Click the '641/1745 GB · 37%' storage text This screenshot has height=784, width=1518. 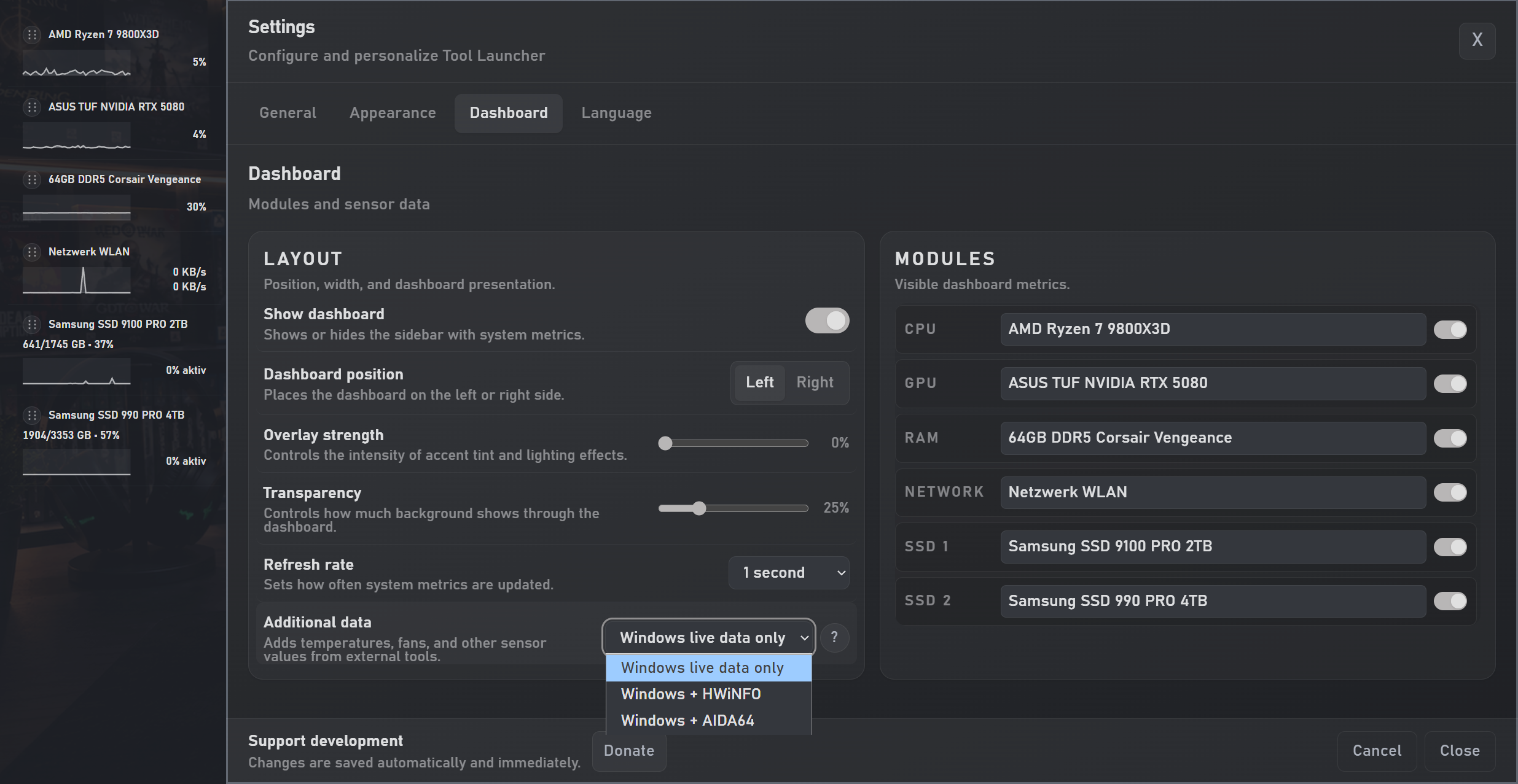click(68, 344)
